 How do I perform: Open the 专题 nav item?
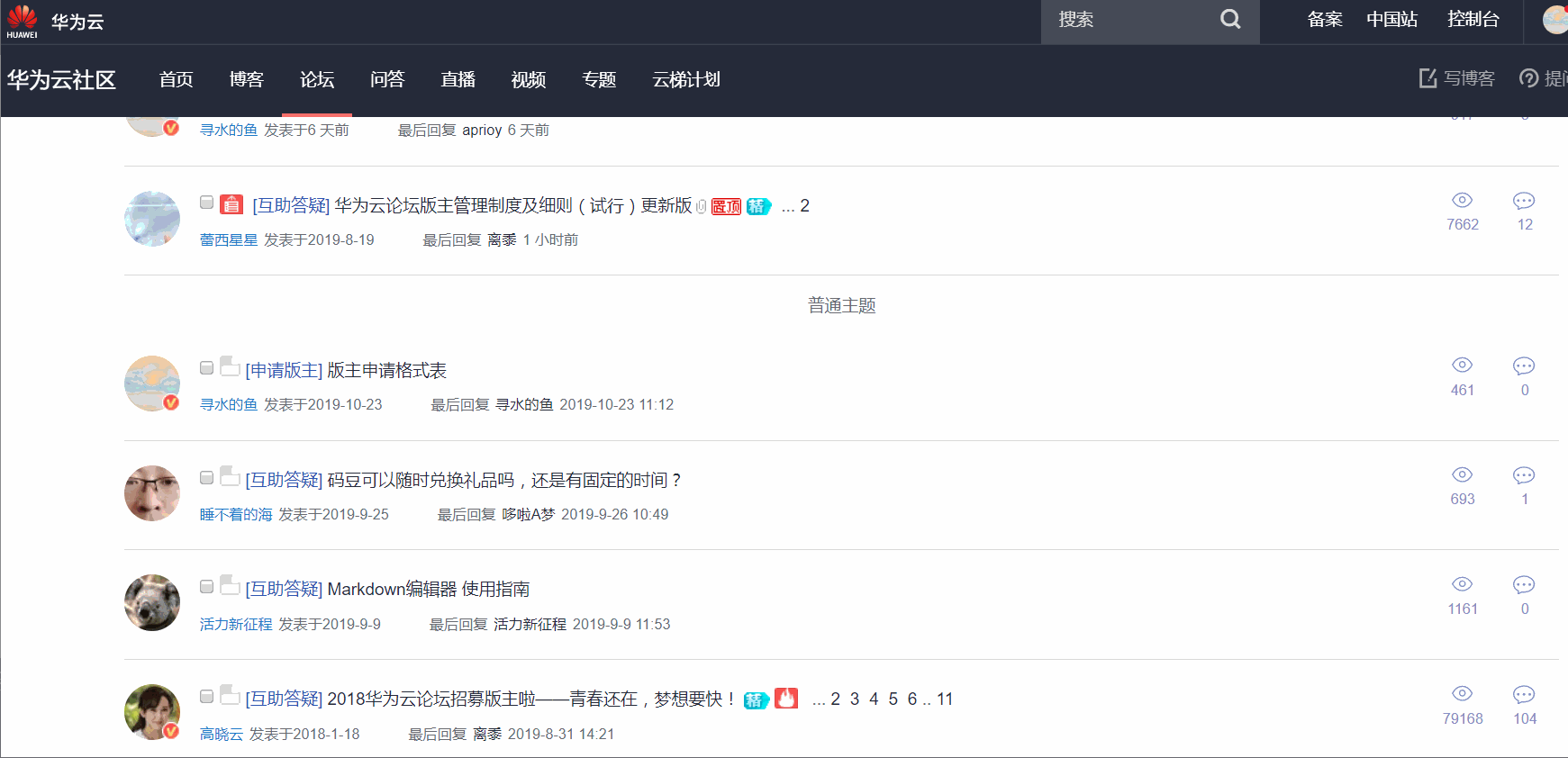coord(599,79)
